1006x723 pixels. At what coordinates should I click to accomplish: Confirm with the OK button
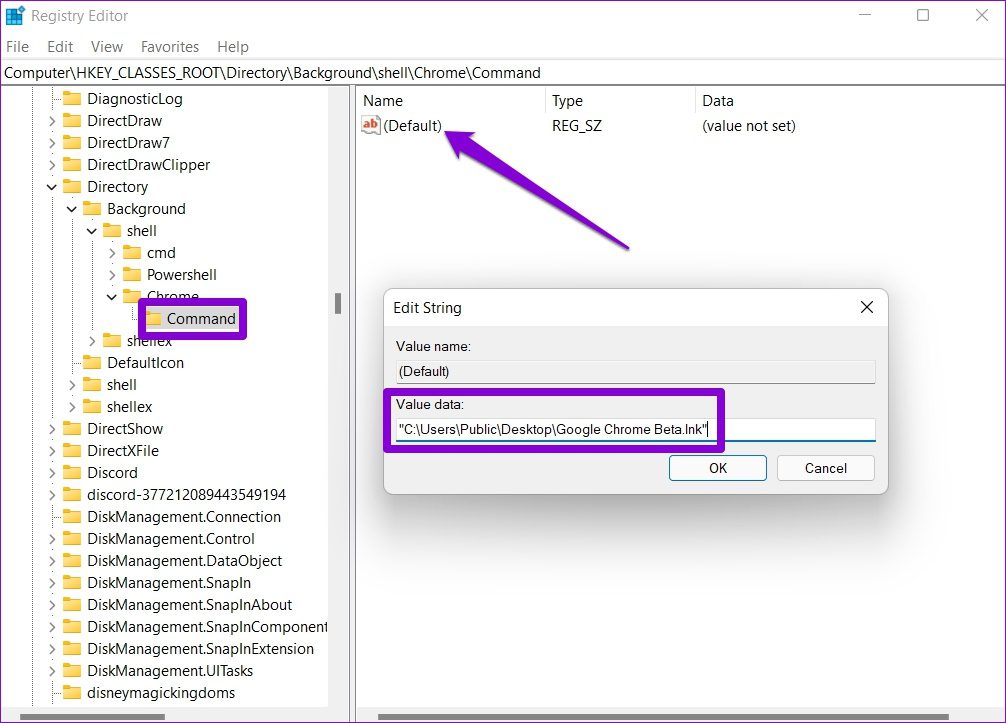point(718,468)
